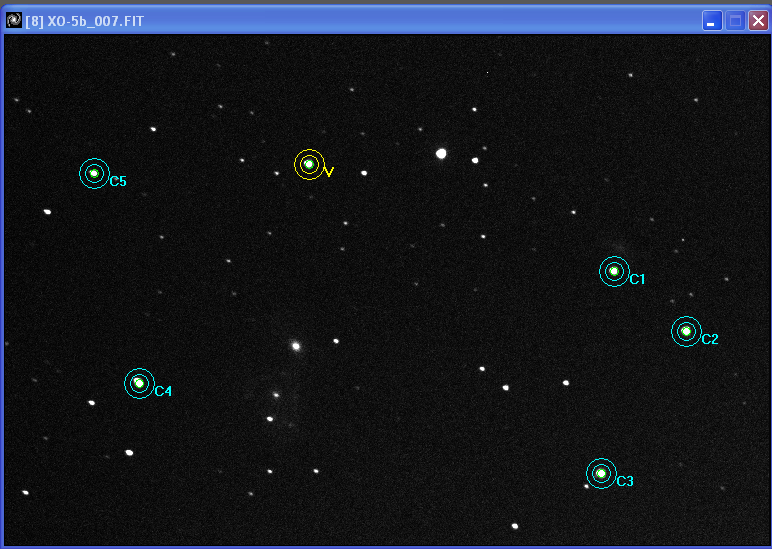Maximize the XO-5b_007.FIT image window

(x=735, y=21)
